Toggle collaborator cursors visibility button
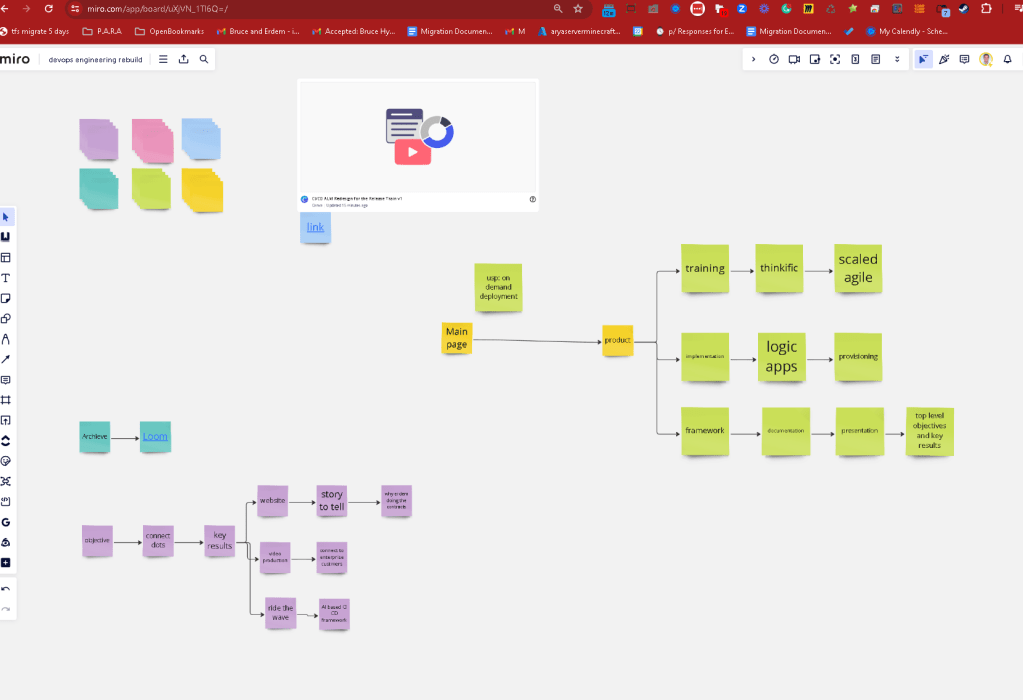The height and width of the screenshot is (700, 1023). tap(923, 59)
